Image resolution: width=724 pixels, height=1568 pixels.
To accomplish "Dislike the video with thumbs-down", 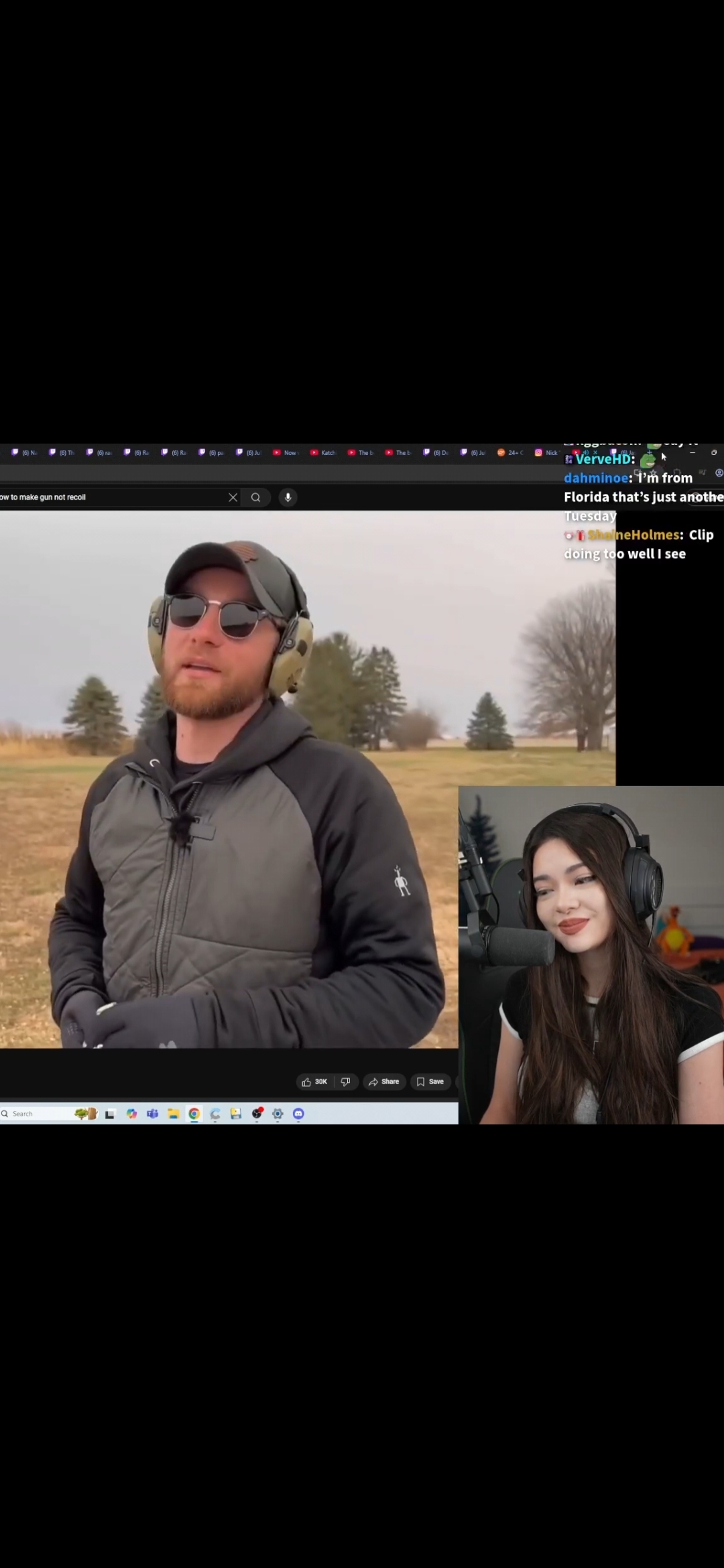I will (346, 1082).
